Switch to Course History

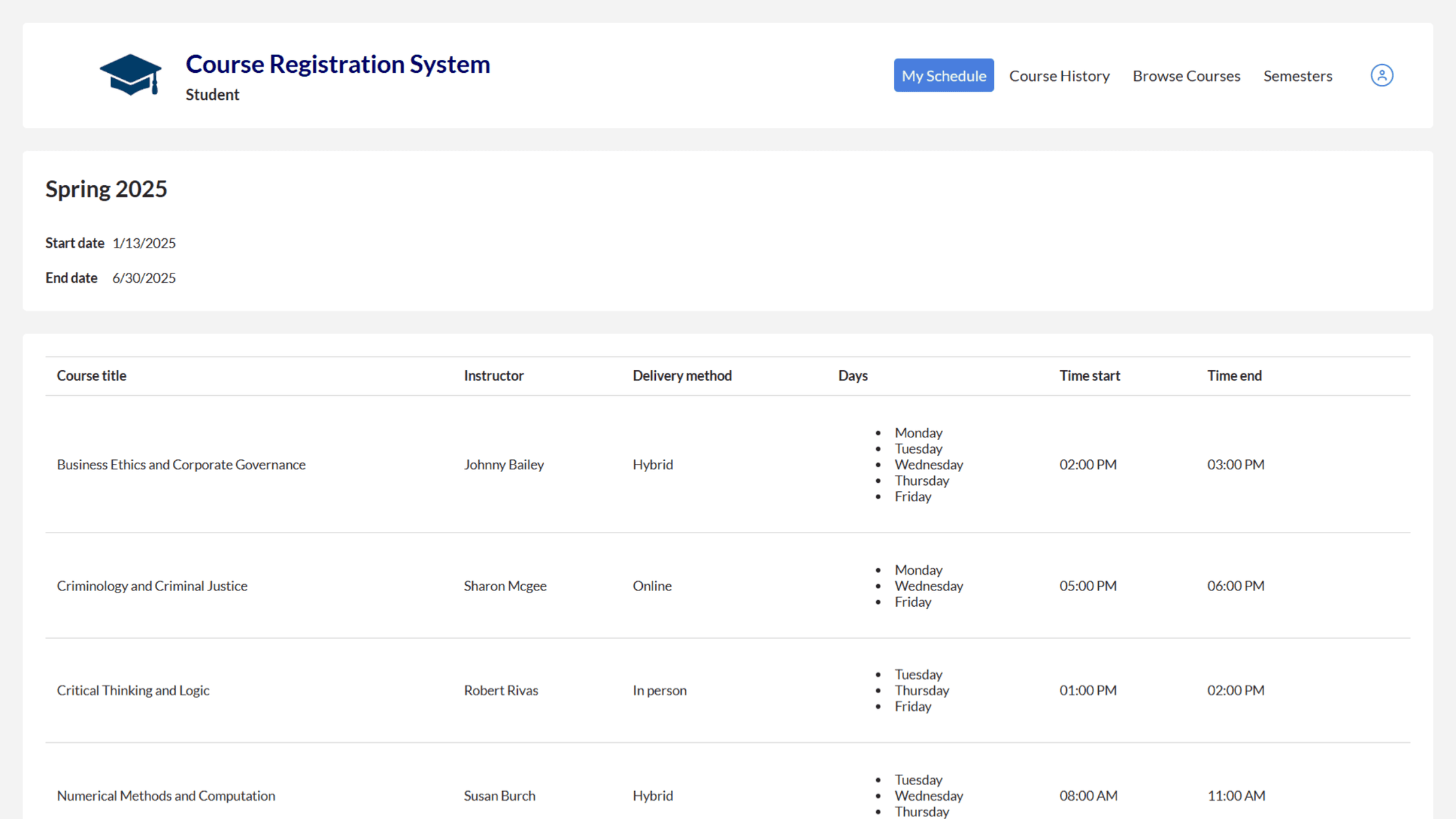(1059, 76)
